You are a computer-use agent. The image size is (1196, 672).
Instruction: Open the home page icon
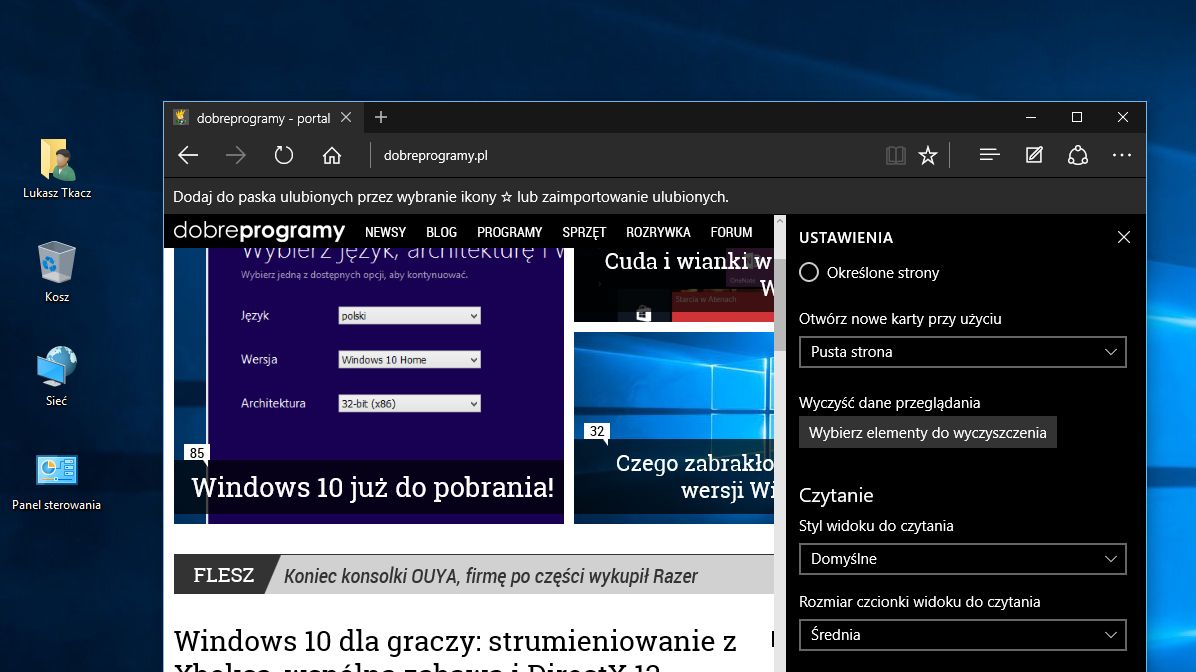click(x=331, y=155)
